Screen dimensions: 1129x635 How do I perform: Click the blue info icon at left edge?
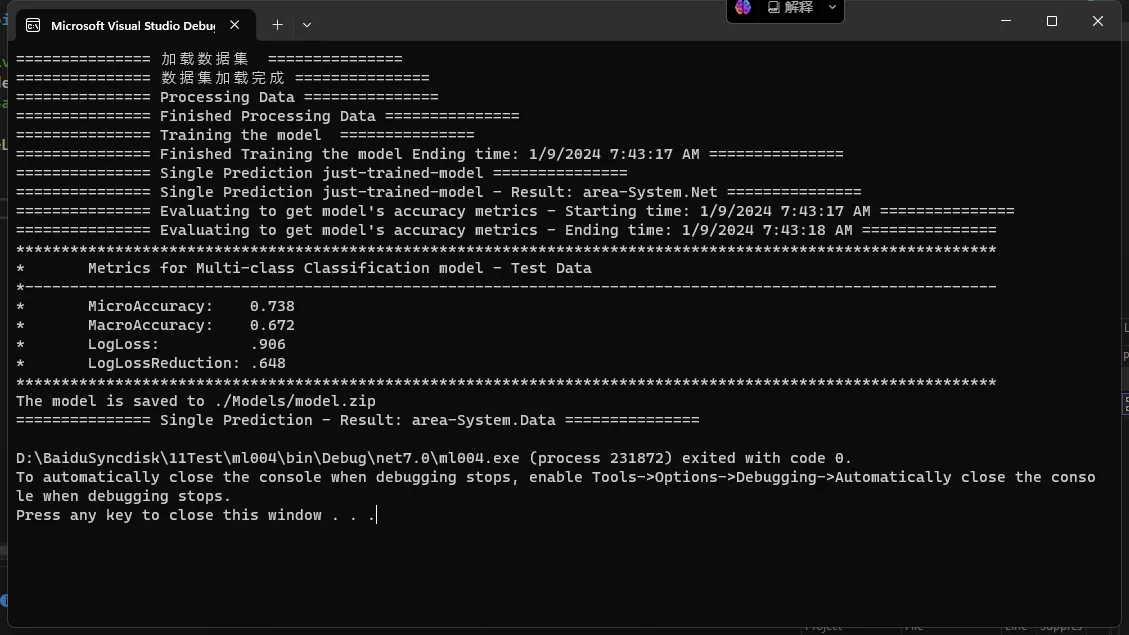(x=3, y=601)
